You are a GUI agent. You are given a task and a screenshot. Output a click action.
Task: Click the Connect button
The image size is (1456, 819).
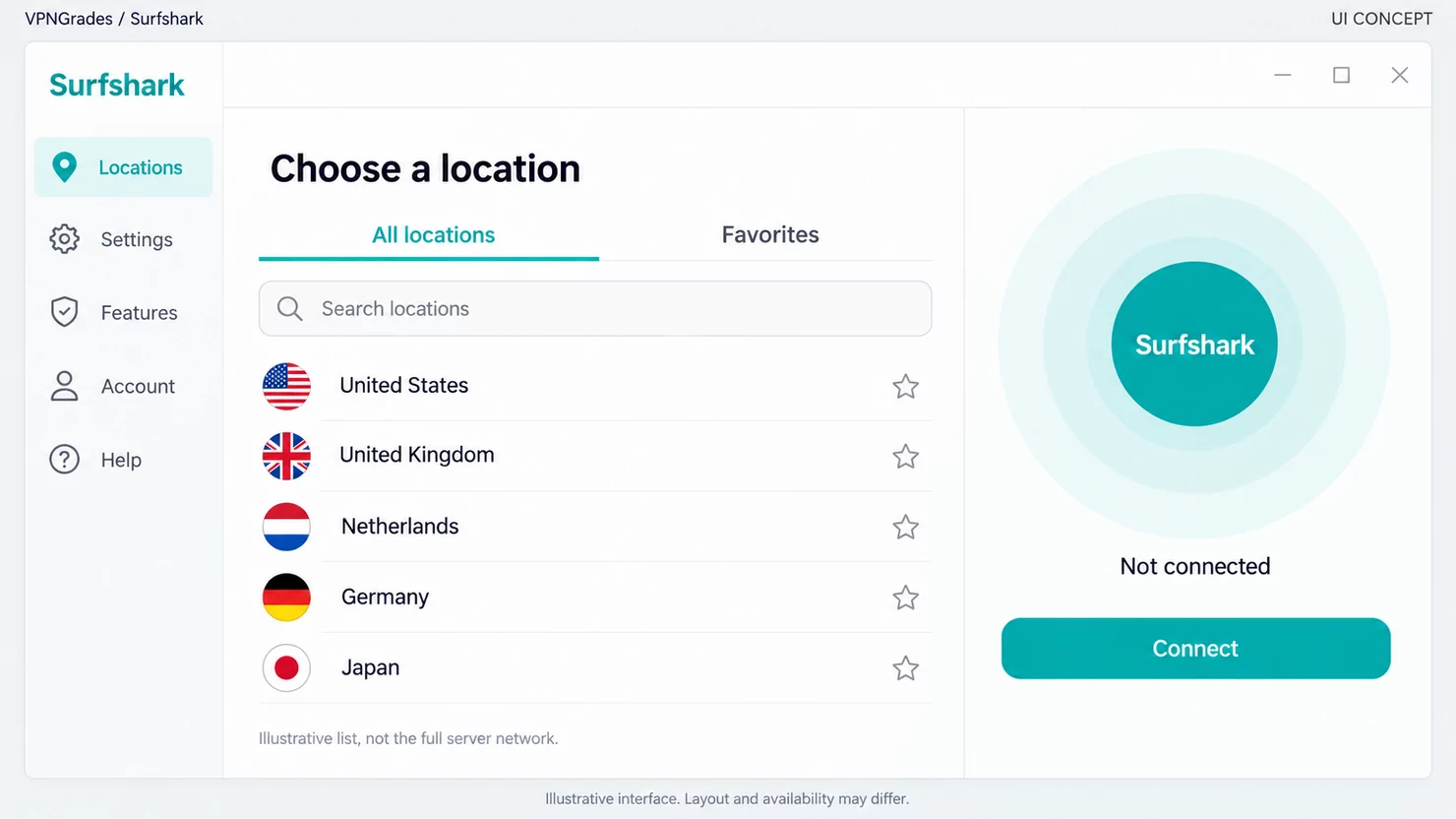[1195, 649]
